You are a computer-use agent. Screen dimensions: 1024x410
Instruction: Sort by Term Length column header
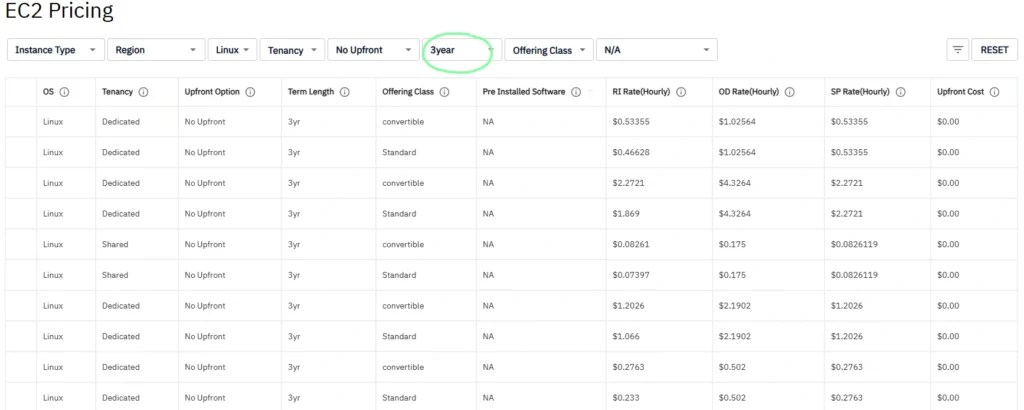311,92
